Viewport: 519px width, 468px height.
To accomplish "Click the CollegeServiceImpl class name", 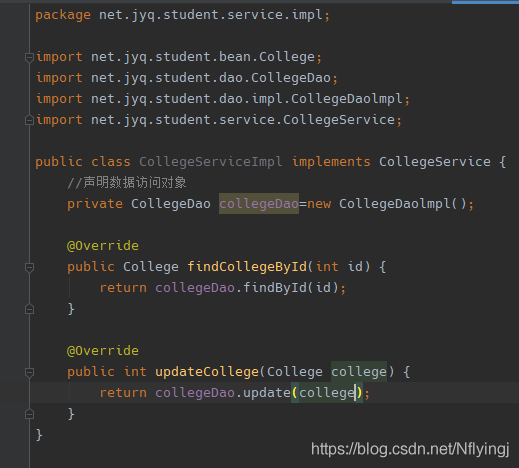I will (x=211, y=162).
